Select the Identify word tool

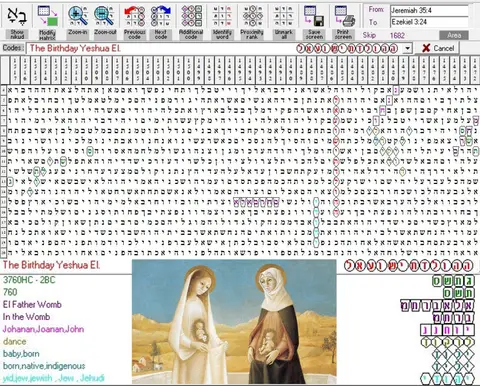(222, 16)
